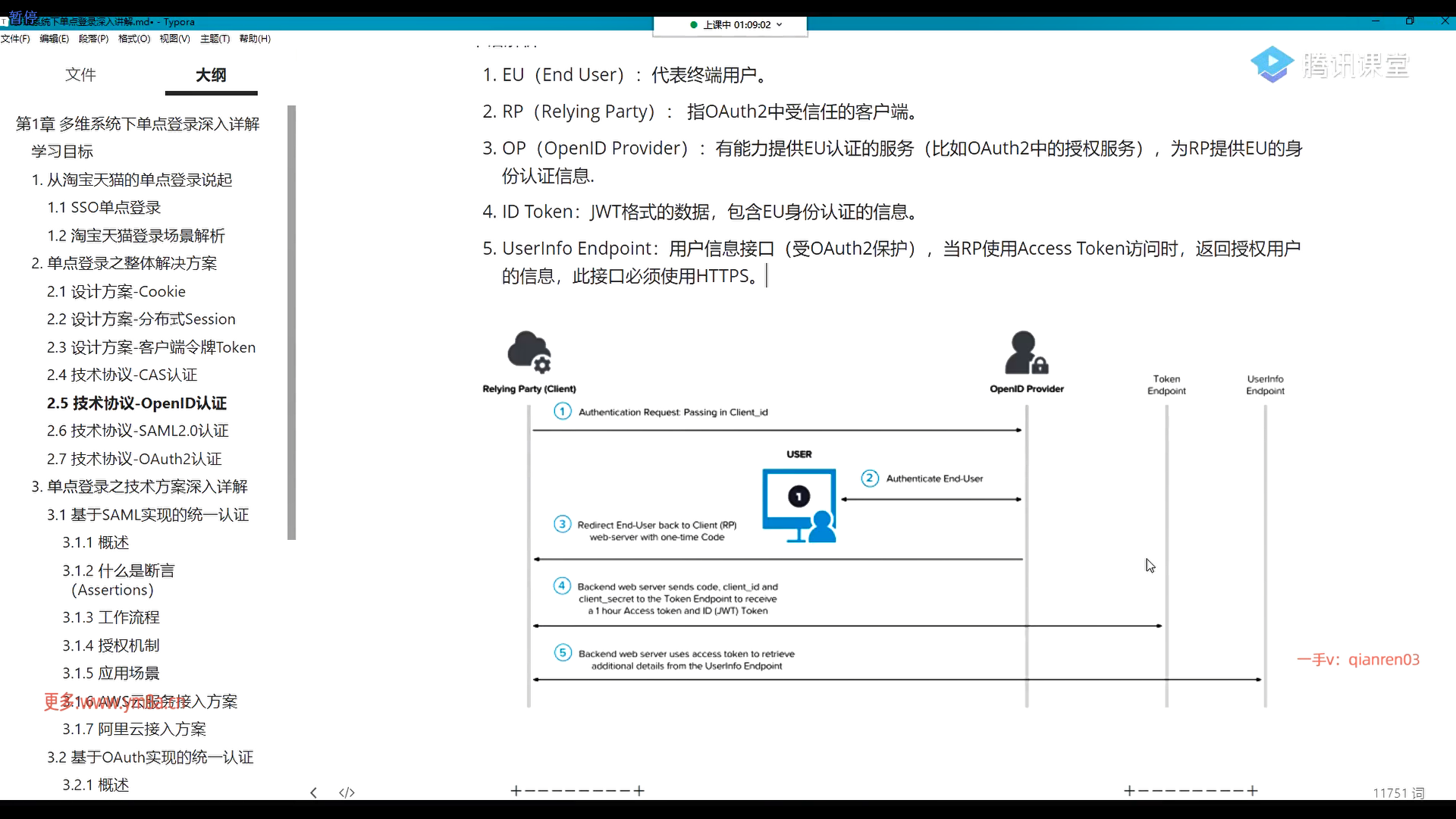This screenshot has height=819, width=1456.
Task: Switch to the 文件 sidebar tab
Action: [80, 74]
